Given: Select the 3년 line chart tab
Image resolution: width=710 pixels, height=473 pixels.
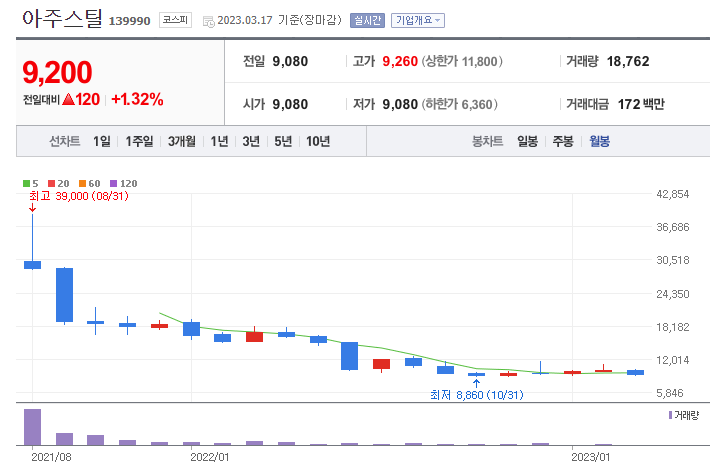Looking at the screenshot, I should [x=251, y=141].
